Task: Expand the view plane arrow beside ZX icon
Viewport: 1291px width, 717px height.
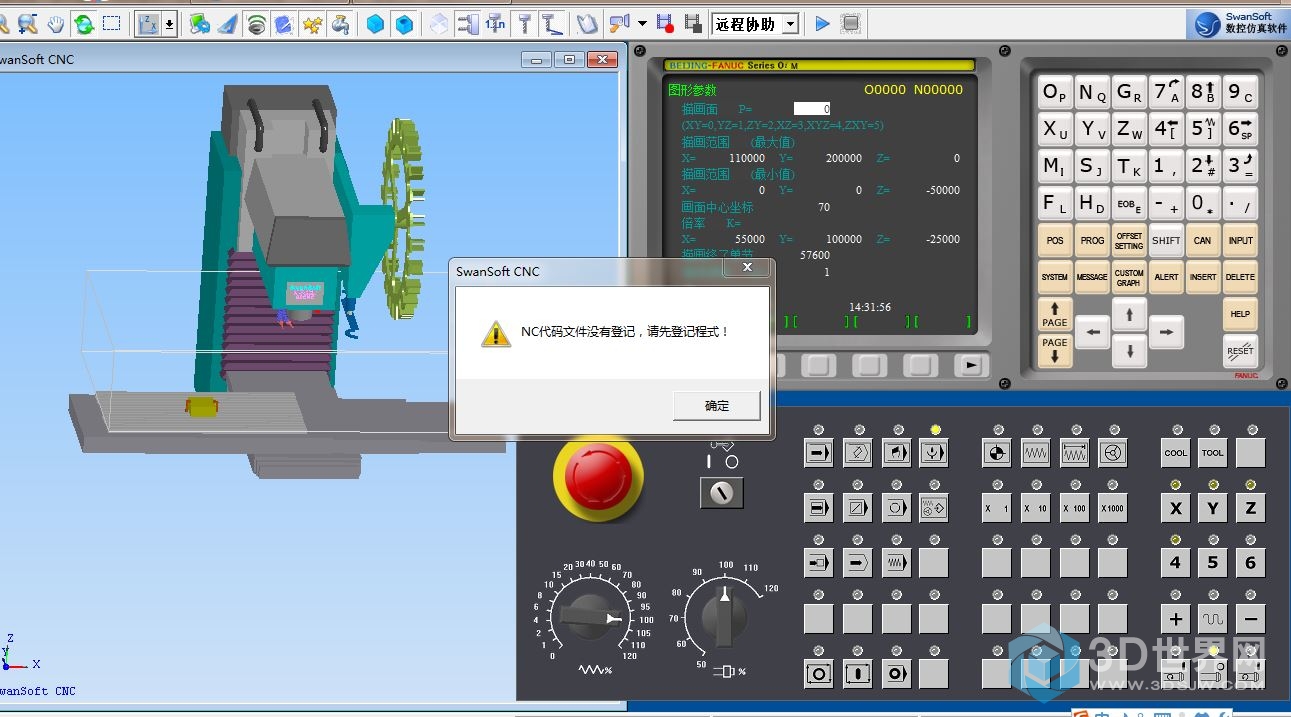Action: click(170, 23)
